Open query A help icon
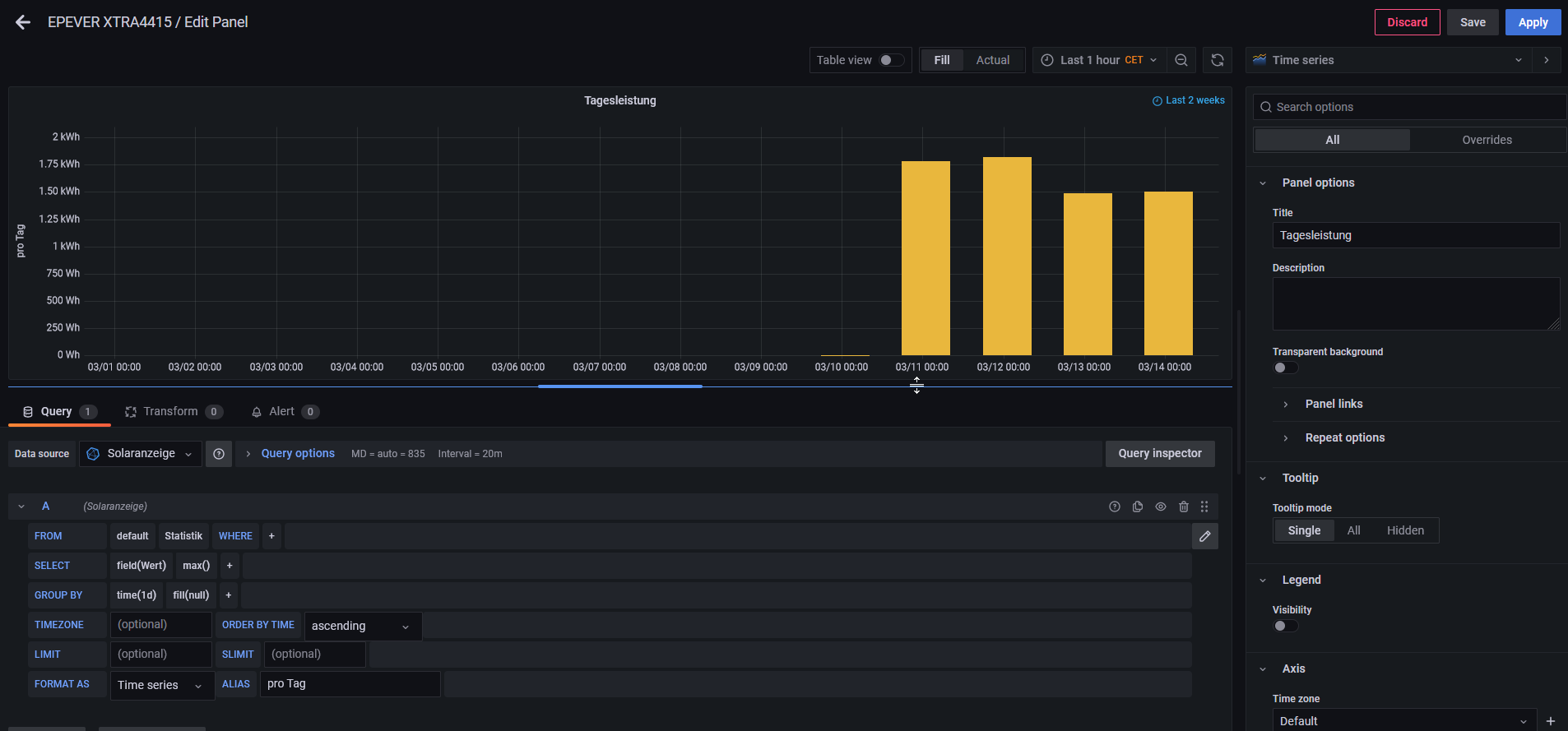1568x731 pixels. tap(1115, 507)
